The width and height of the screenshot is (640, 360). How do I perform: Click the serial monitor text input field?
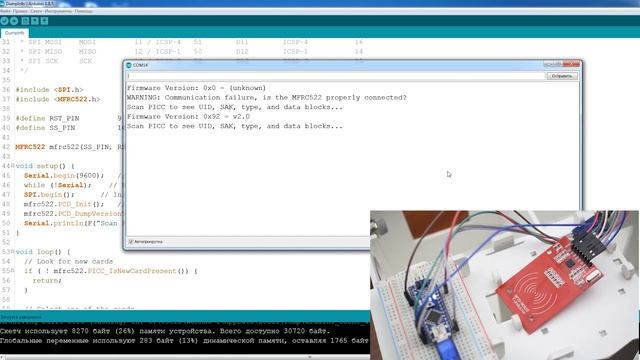click(336, 76)
